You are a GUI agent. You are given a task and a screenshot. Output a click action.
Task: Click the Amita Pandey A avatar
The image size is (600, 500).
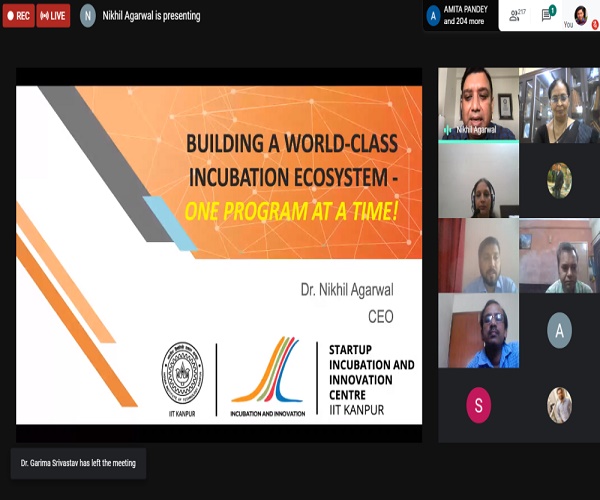433,16
